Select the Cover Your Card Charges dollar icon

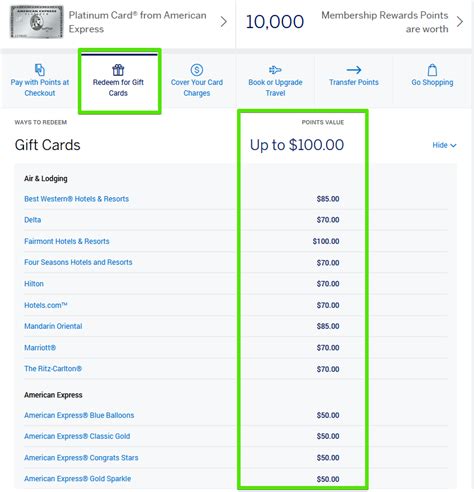(197, 70)
